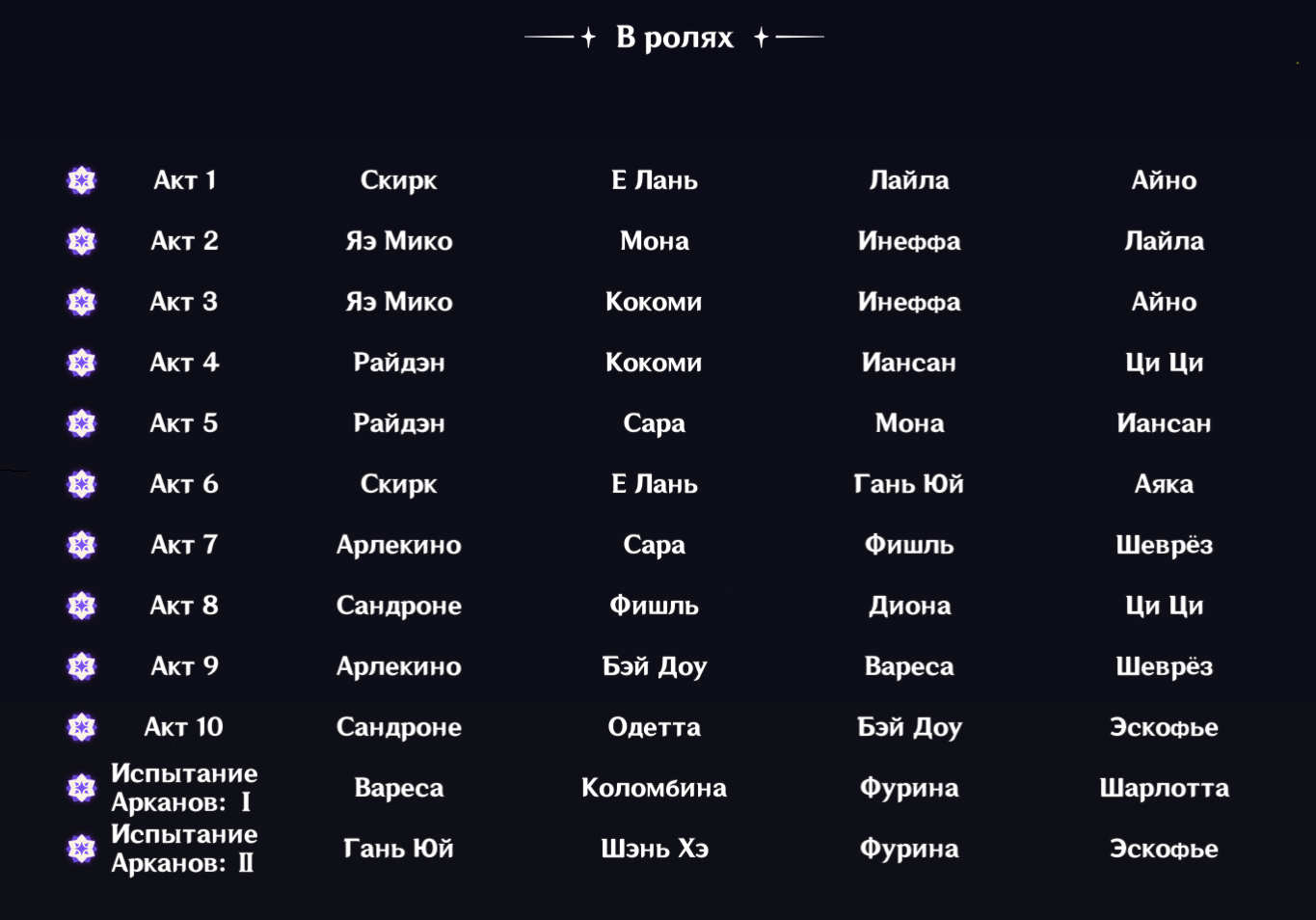The width and height of the screenshot is (1316, 920).
Task: Open the Акт 6 label
Action: [184, 484]
